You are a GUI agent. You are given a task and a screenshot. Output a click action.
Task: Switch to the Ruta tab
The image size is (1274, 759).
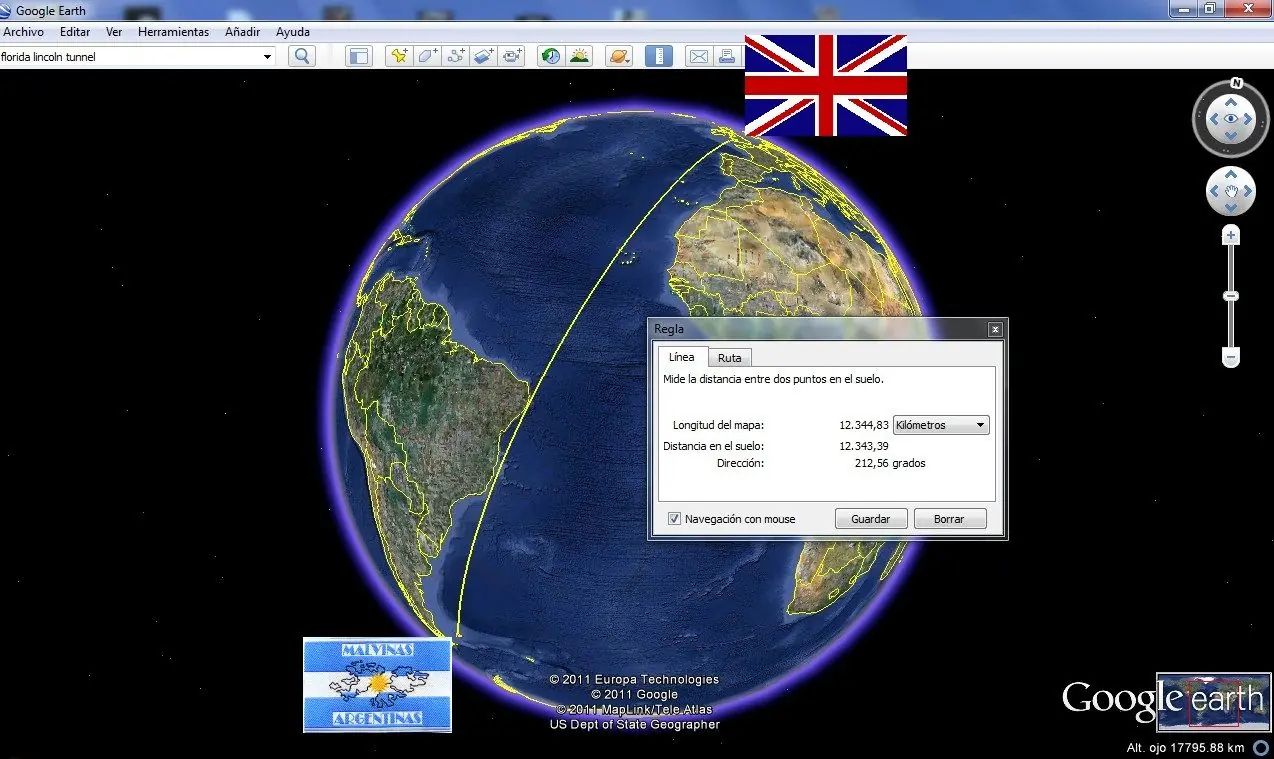click(x=730, y=358)
